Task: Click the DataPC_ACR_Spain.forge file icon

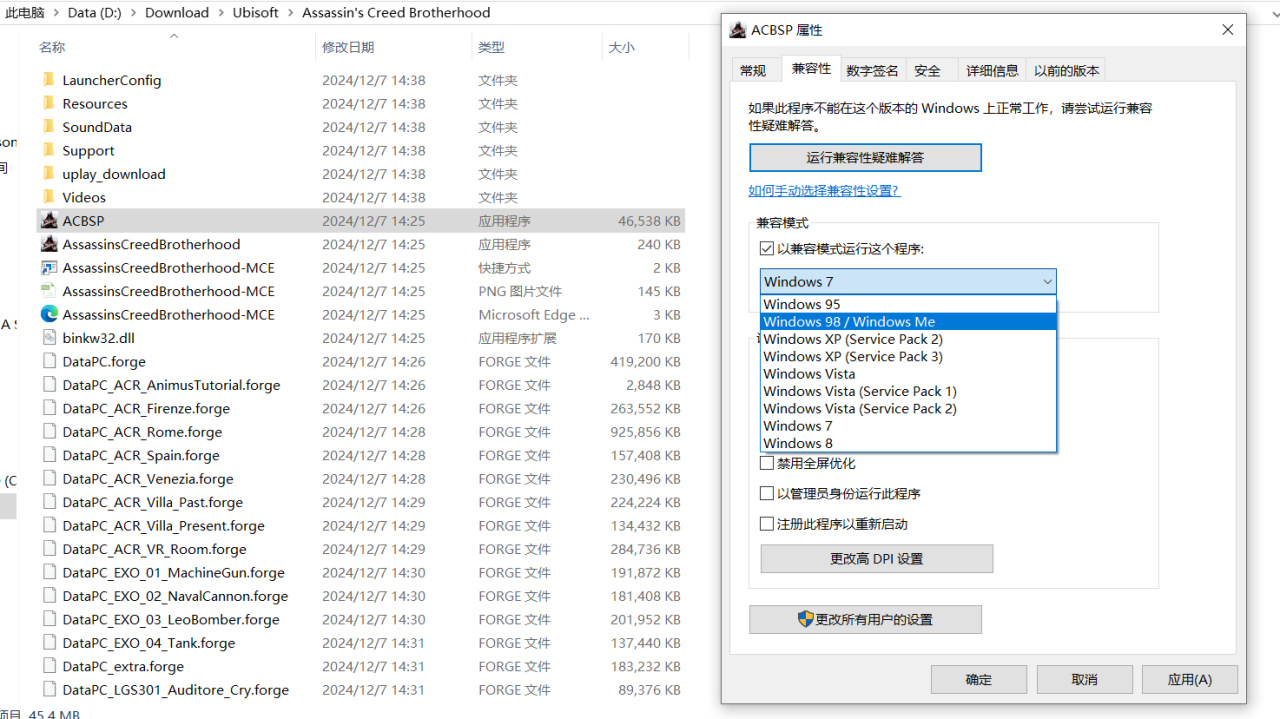Action: pyautogui.click(x=48, y=455)
